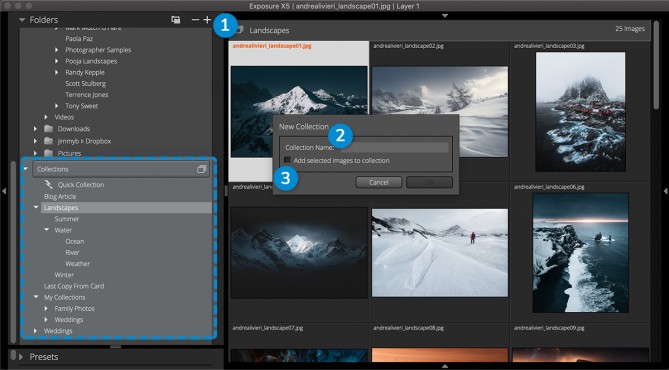Select the Landscapes collection
669x370 pixels.
pos(61,208)
